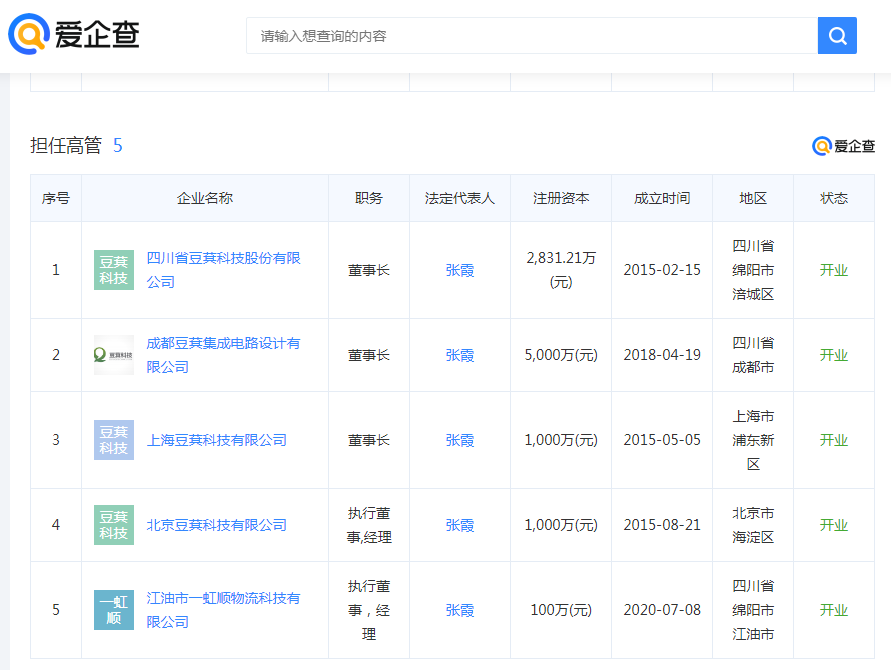Viewport: 891px width, 670px height.
Task: Click the 成都豆荚集成电路 company logo image
Action: pos(114,355)
